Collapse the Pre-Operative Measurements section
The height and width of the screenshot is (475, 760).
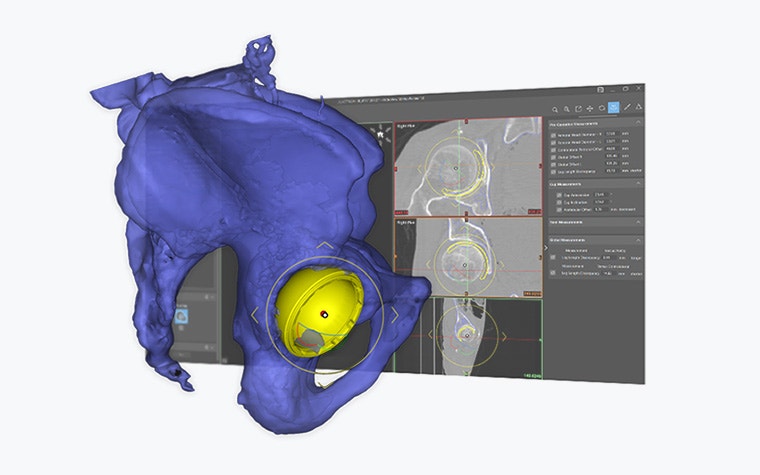point(638,123)
